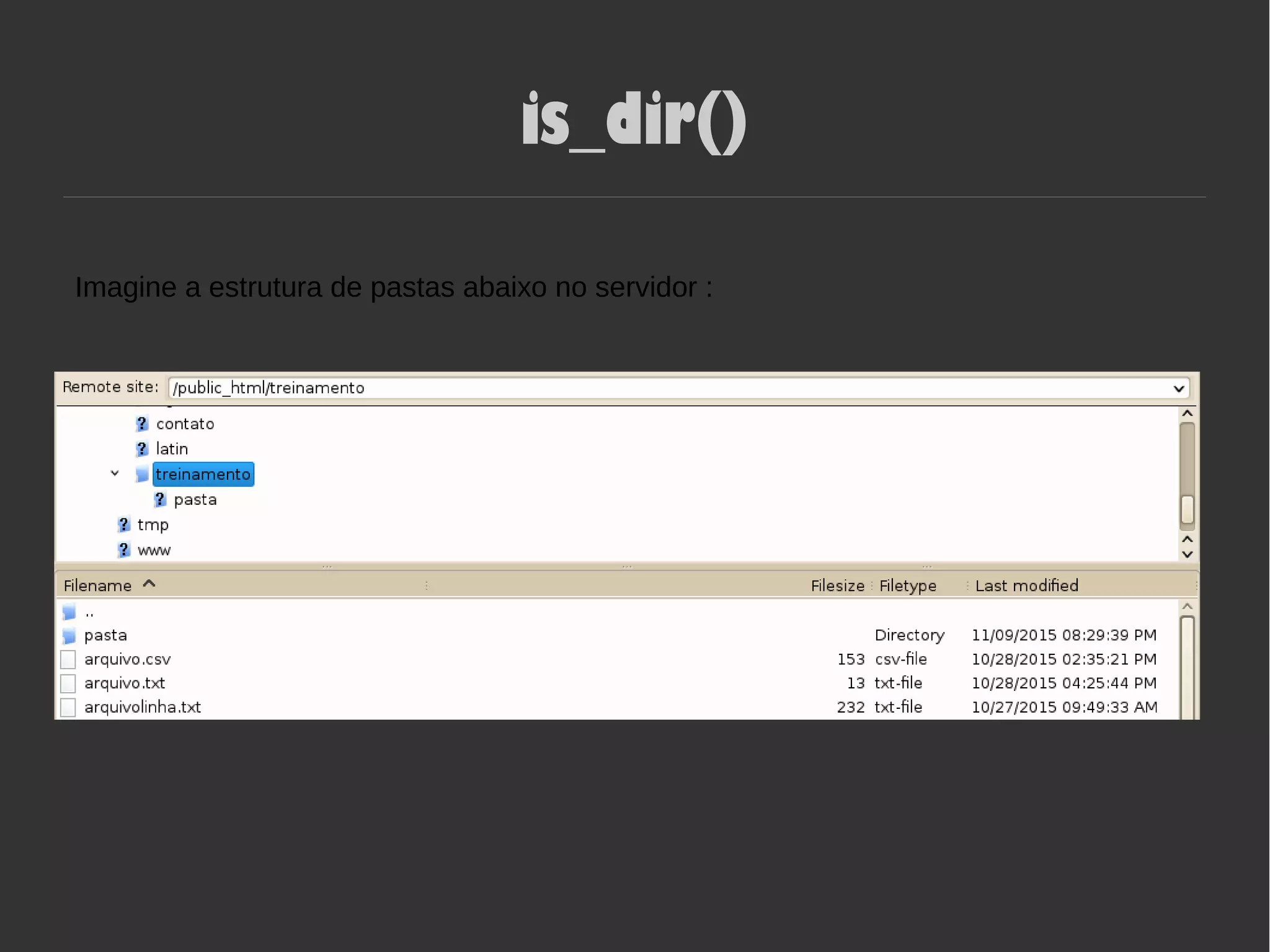Click the txt-file type cell of arquivo.txt
Screen dimensions: 1270x952
[x=898, y=683]
